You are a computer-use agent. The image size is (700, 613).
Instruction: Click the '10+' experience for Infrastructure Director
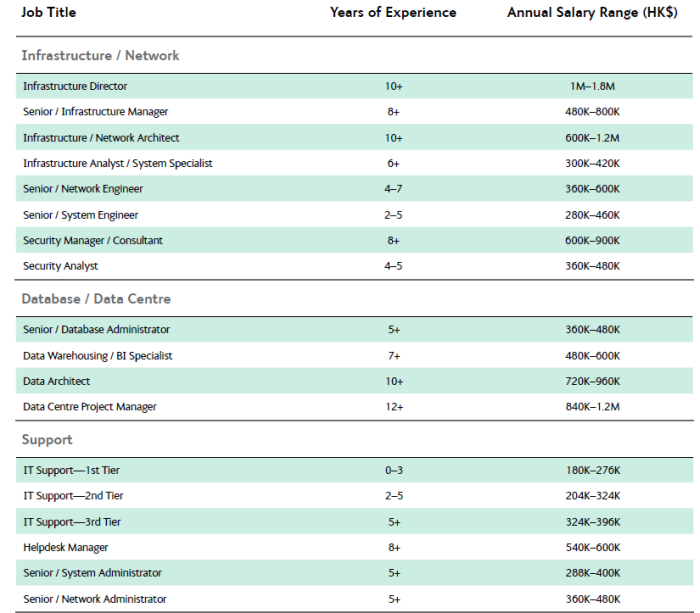pos(394,86)
